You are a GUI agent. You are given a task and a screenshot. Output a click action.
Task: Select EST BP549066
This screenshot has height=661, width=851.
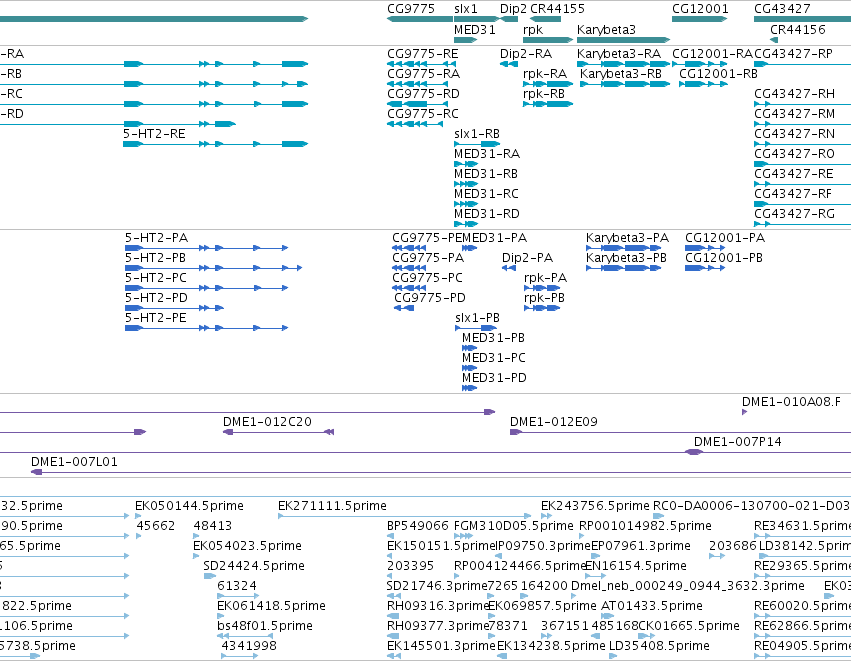(x=390, y=536)
